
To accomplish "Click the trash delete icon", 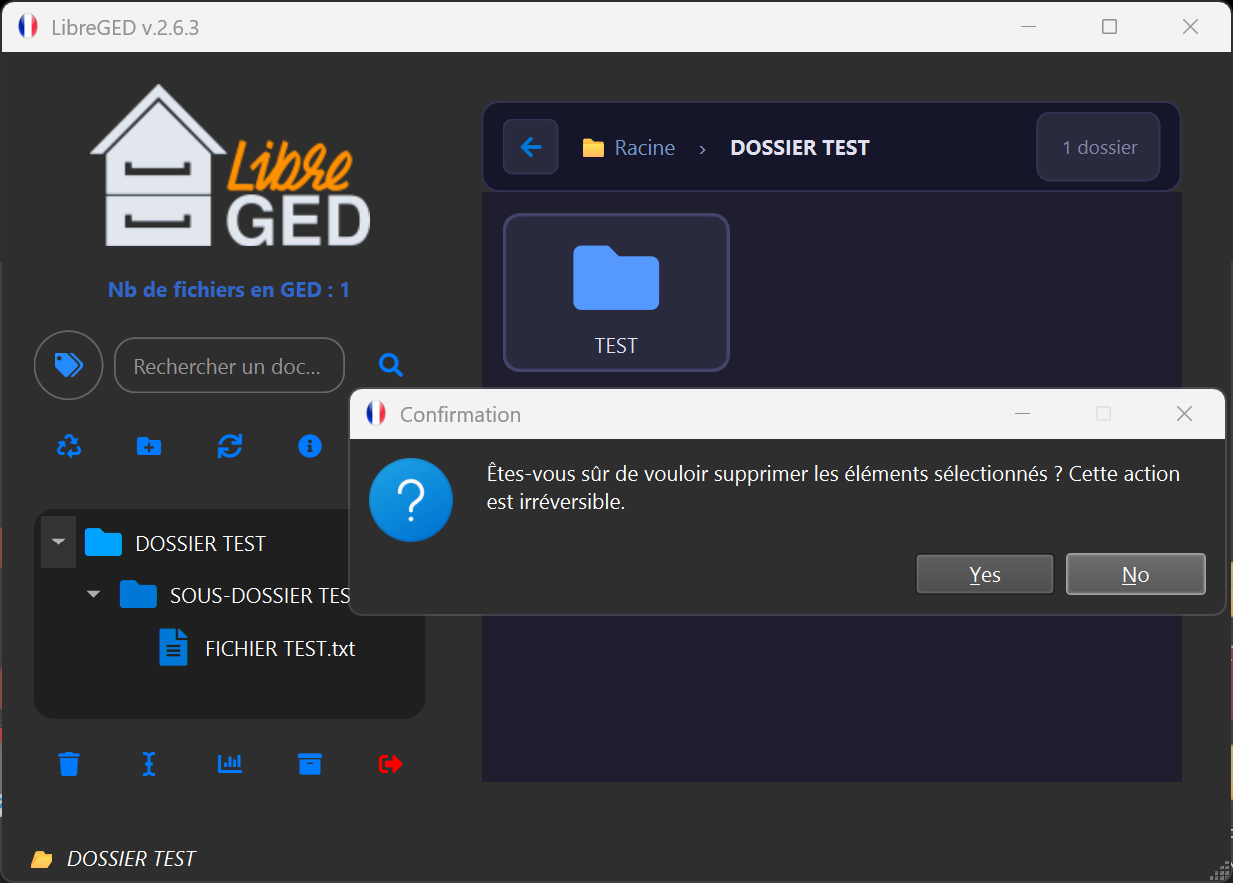I will tap(69, 764).
